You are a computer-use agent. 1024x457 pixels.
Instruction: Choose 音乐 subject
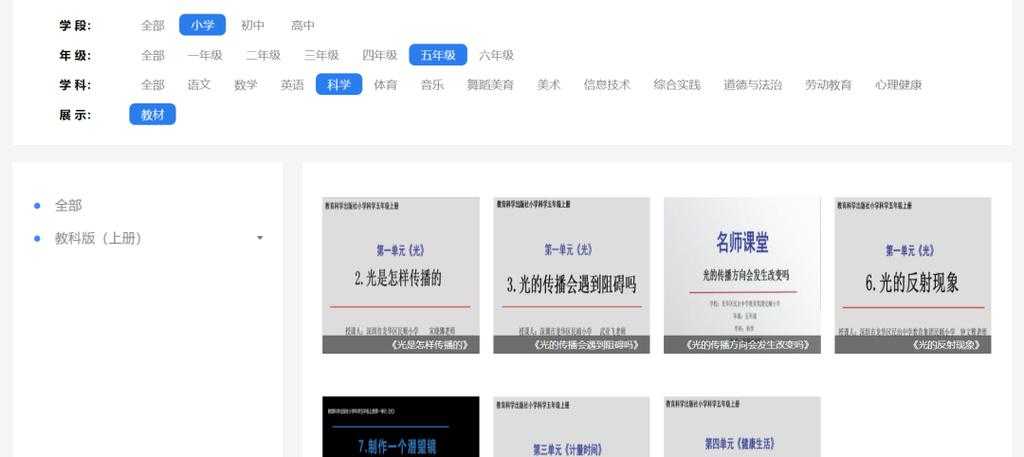click(x=432, y=85)
